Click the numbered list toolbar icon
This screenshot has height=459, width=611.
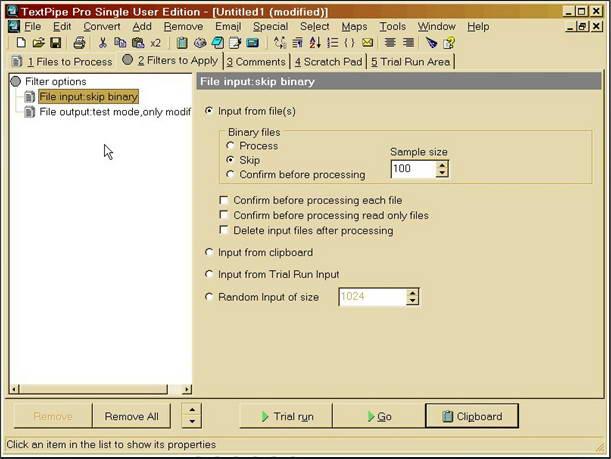[332, 42]
